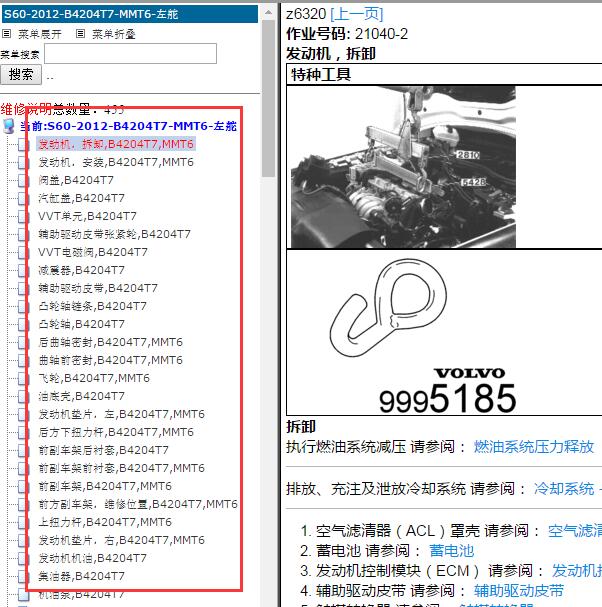Select root item 当前:S60-2012-B4204T7-MMT6-左舵

(128, 126)
